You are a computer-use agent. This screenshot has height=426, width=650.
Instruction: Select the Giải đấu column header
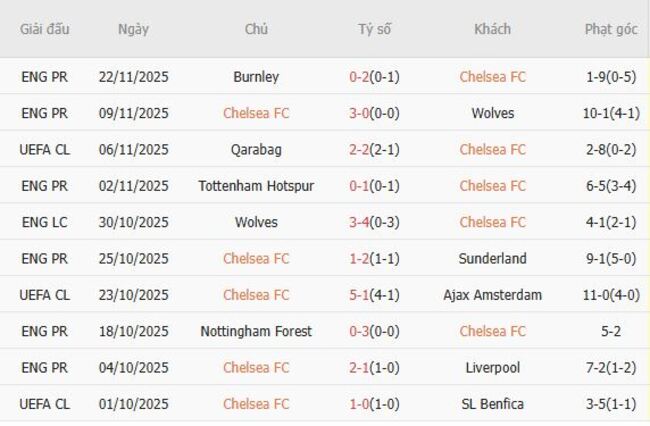click(45, 29)
